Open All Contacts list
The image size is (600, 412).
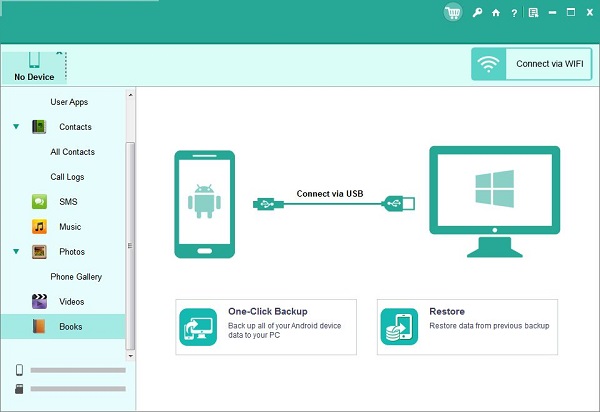click(73, 152)
